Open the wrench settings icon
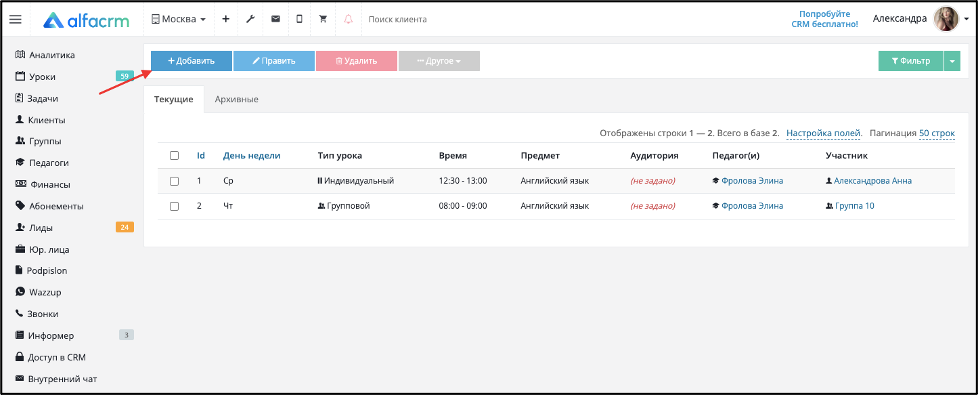The width and height of the screenshot is (979, 395). pos(250,19)
